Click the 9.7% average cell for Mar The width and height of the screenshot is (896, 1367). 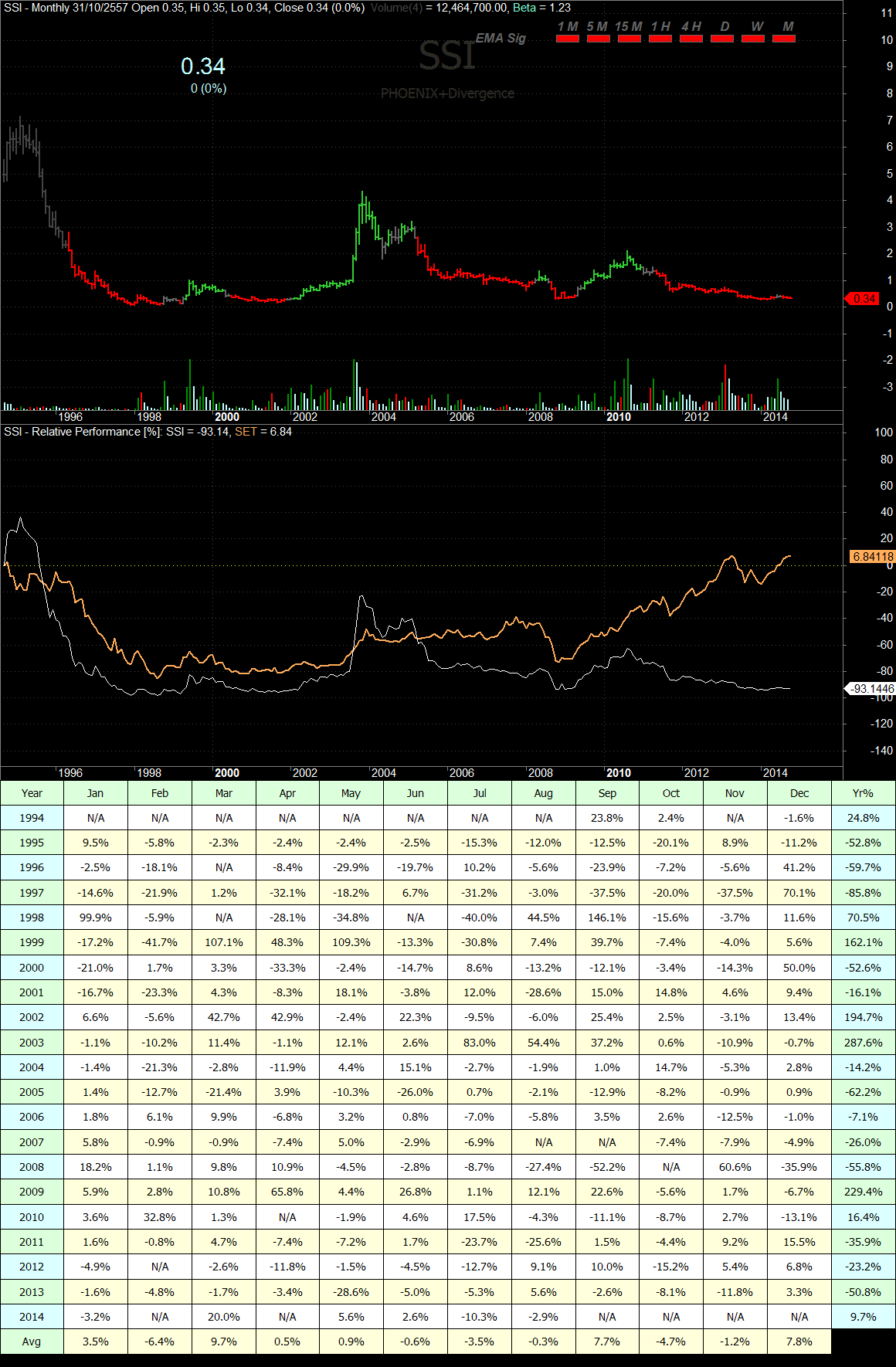224,1342
